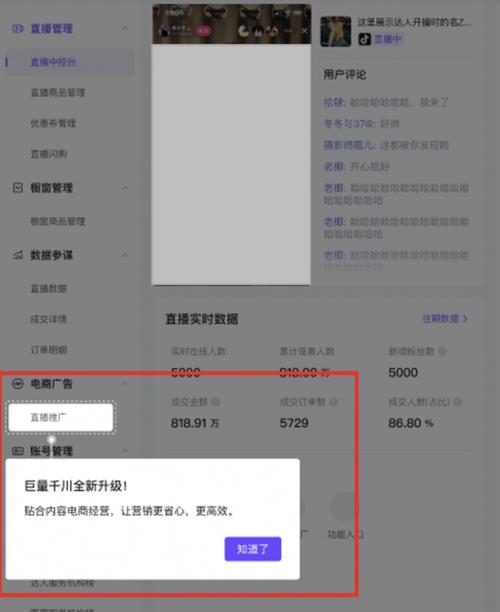Collapse the 数据参谋 section chevron
Image resolution: width=500 pixels, height=612 pixels.
tap(125, 255)
